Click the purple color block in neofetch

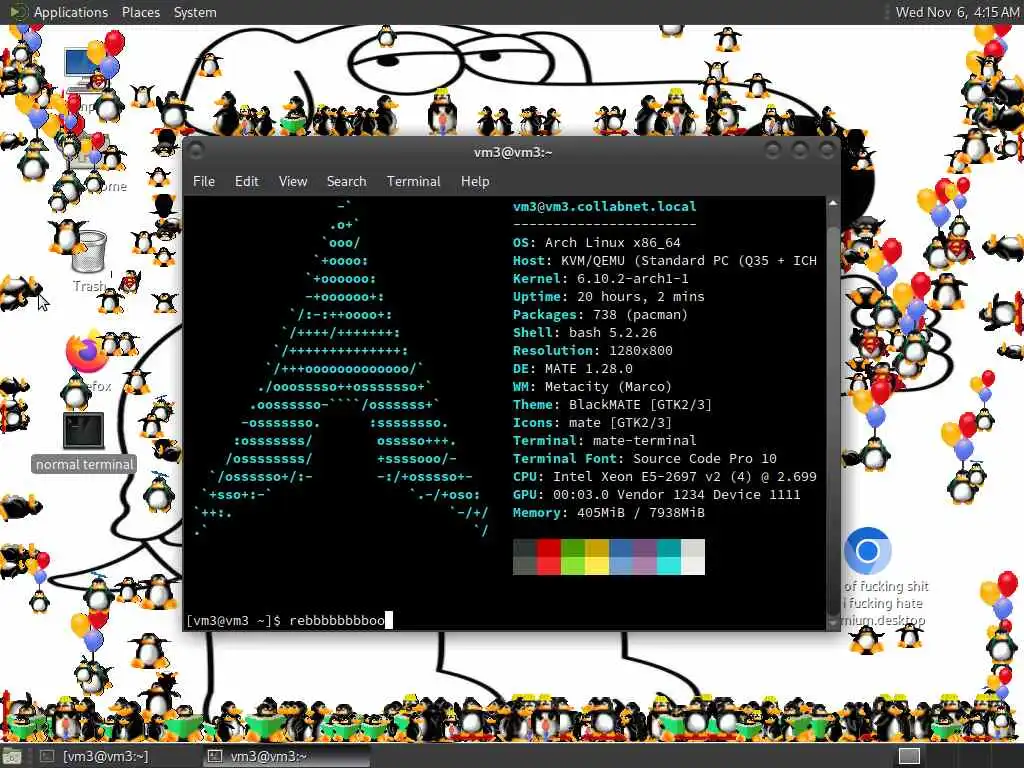645,557
